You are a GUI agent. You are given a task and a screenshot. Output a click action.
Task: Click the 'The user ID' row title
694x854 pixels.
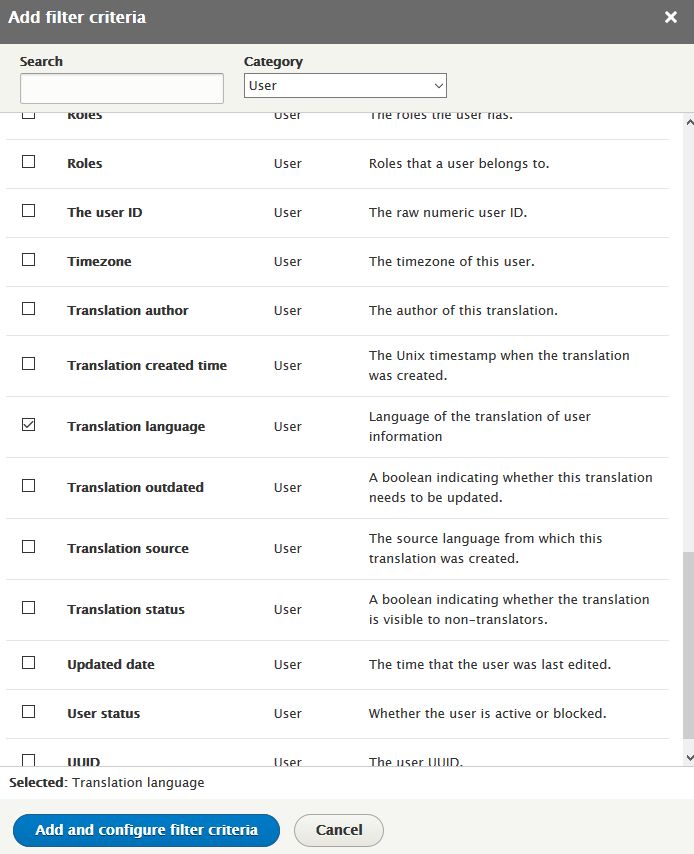pyautogui.click(x=105, y=212)
